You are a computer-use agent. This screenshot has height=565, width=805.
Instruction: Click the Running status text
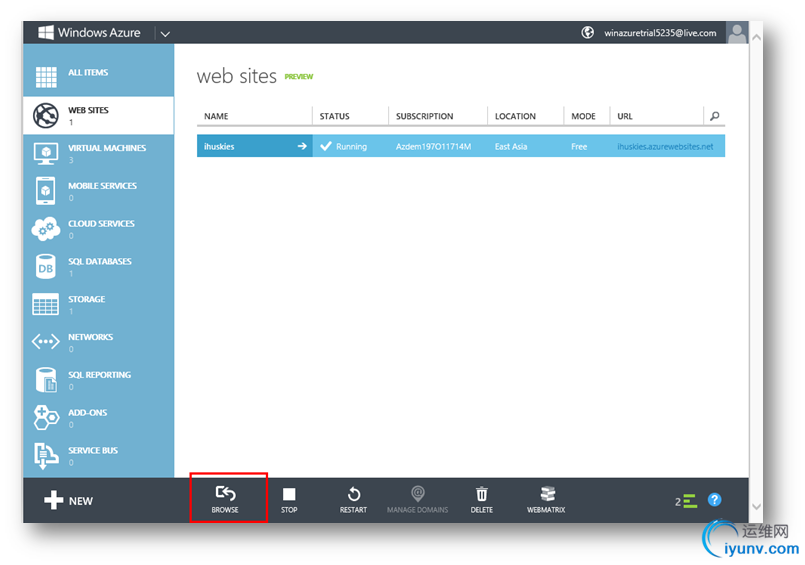tap(351, 147)
